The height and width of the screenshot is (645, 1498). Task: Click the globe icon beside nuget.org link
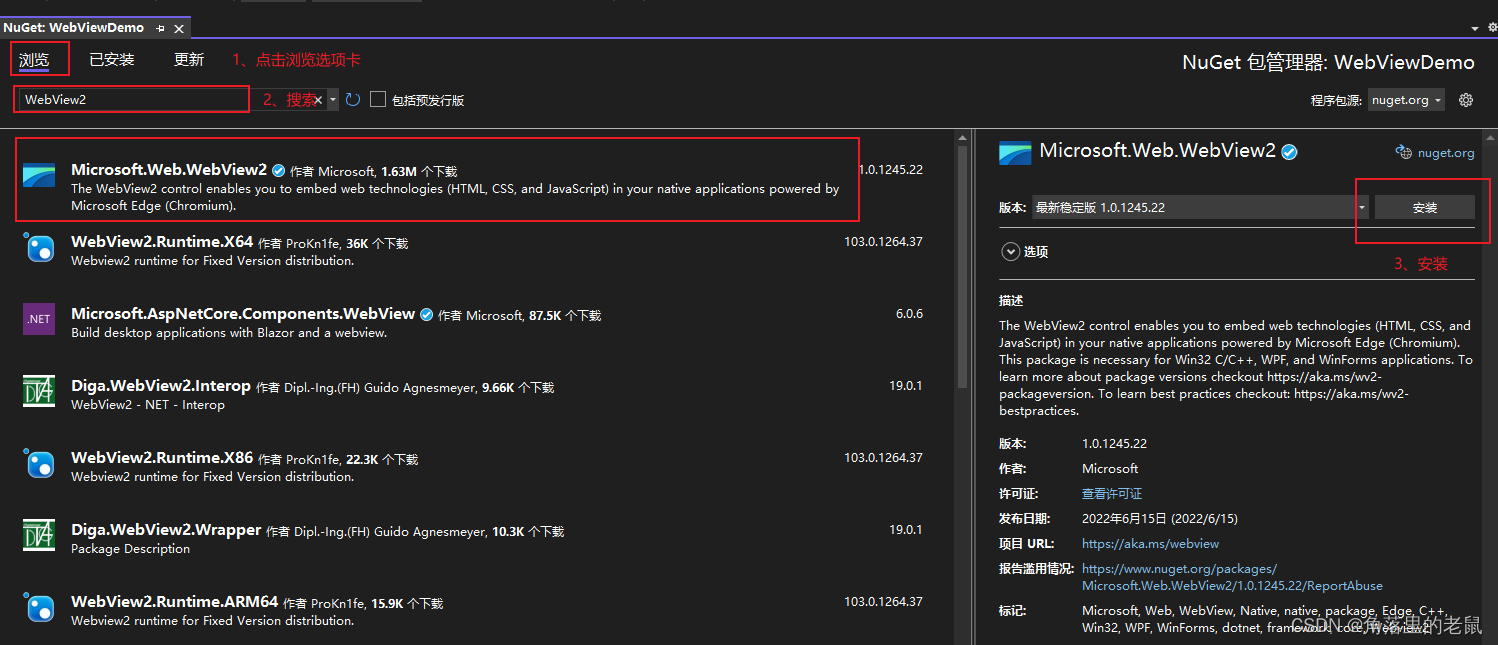click(x=1403, y=153)
